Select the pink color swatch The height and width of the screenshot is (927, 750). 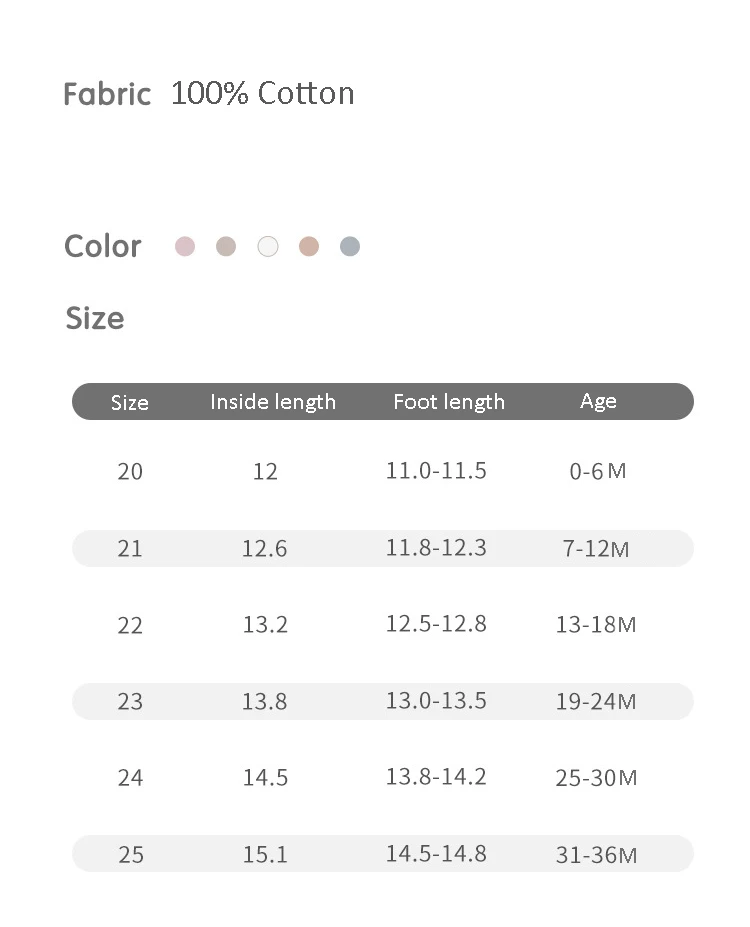click(x=185, y=246)
